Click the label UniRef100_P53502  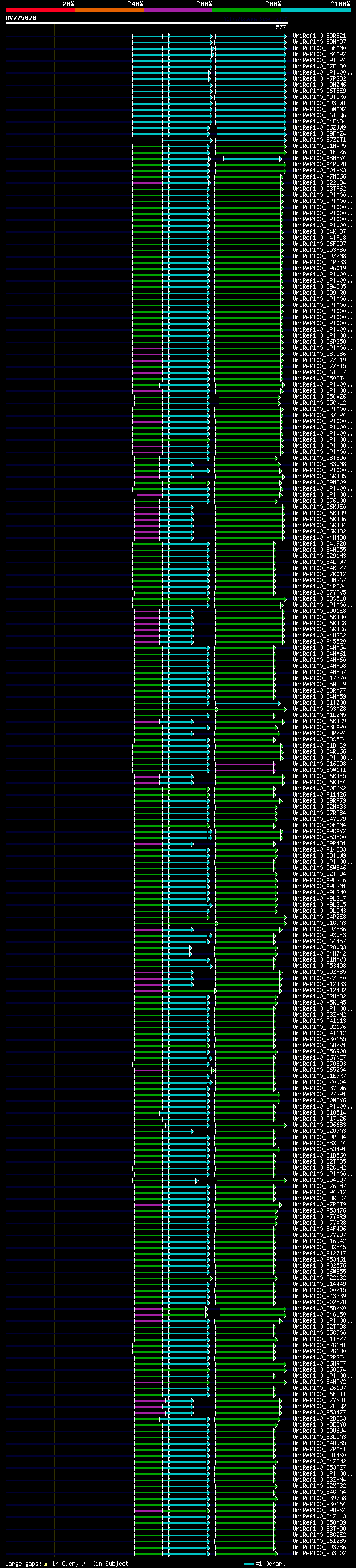(319, 1552)
